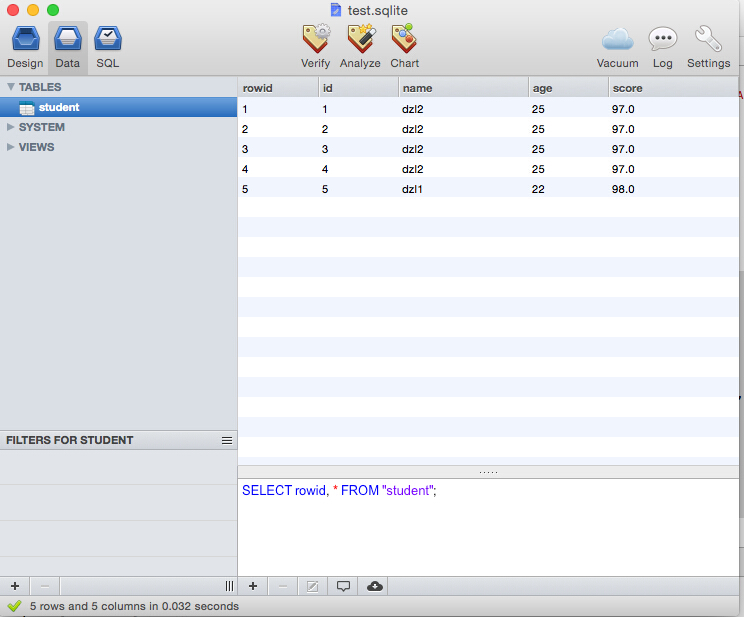This screenshot has width=744, height=617.
Task: Click the split pane divider dots handle
Action: (488, 472)
